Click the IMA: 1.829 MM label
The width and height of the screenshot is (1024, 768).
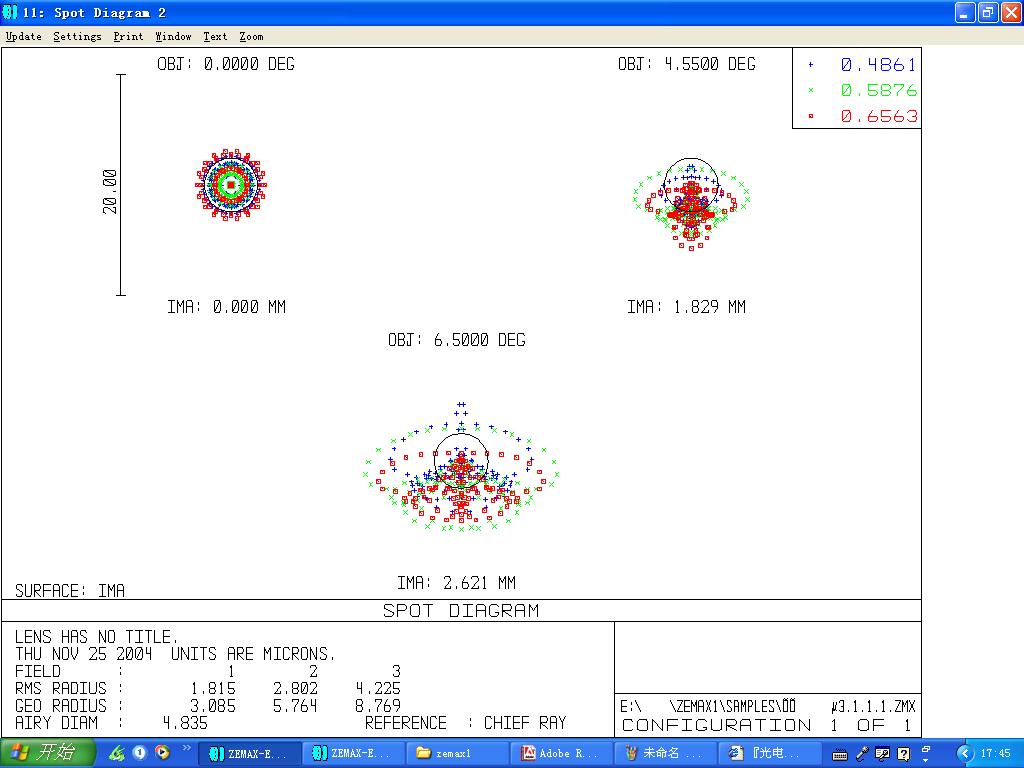pyautogui.click(x=686, y=307)
